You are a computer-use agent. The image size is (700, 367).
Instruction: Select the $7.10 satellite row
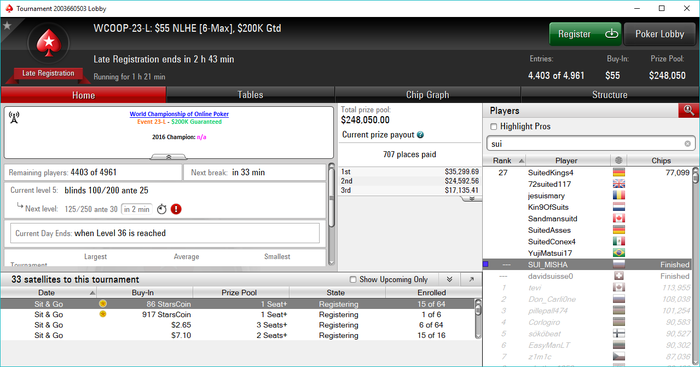tap(238, 335)
